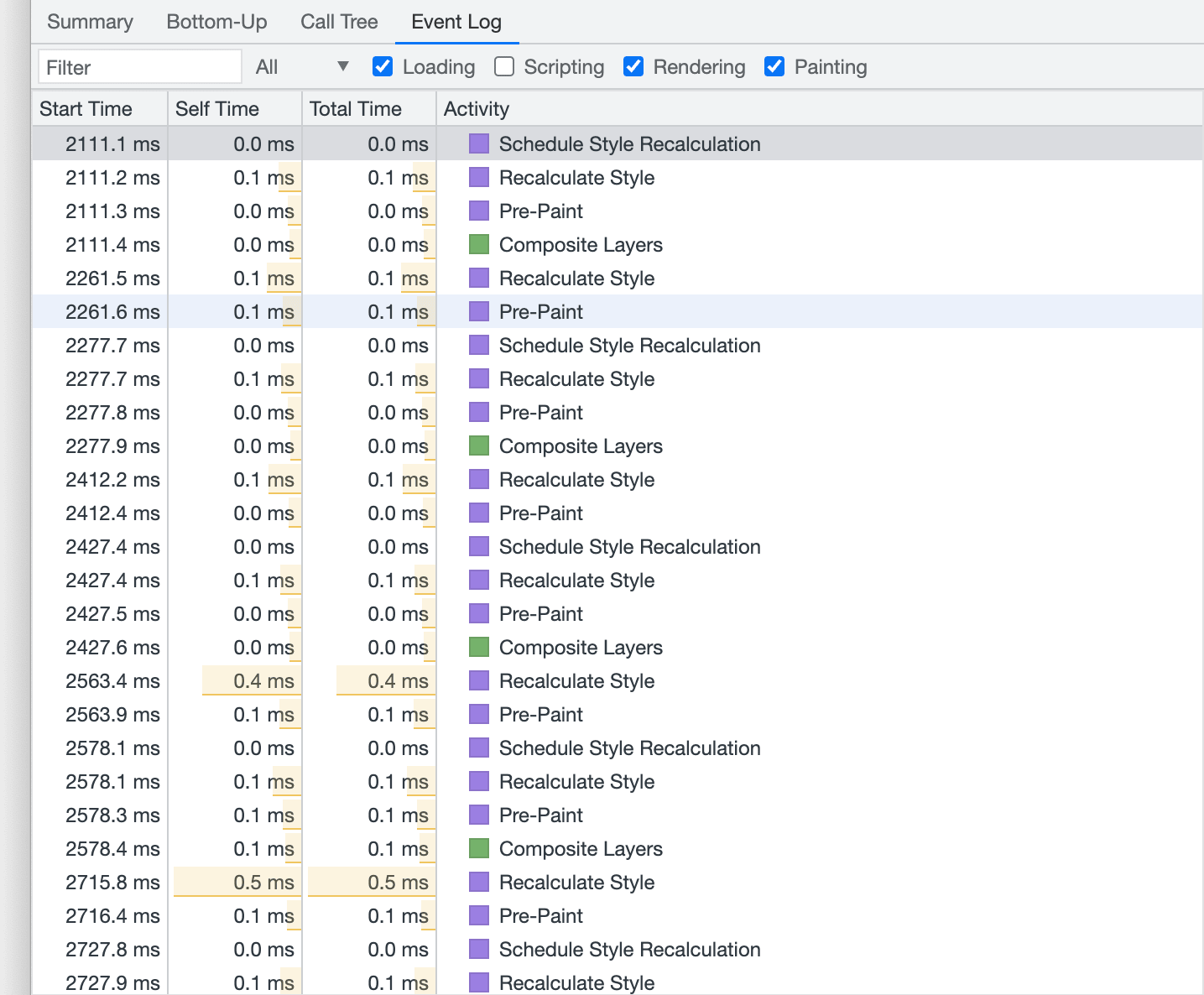Uncheck the Rendering checkbox
The width and height of the screenshot is (1204, 995).
[x=633, y=66]
